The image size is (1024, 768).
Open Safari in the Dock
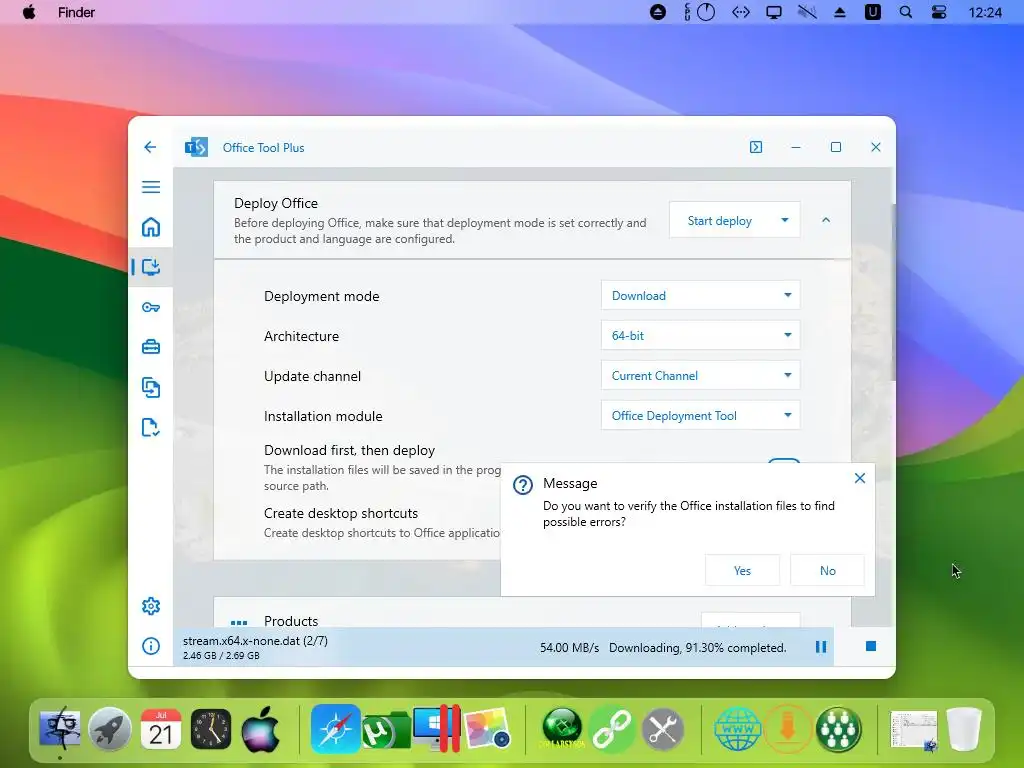coord(336,729)
